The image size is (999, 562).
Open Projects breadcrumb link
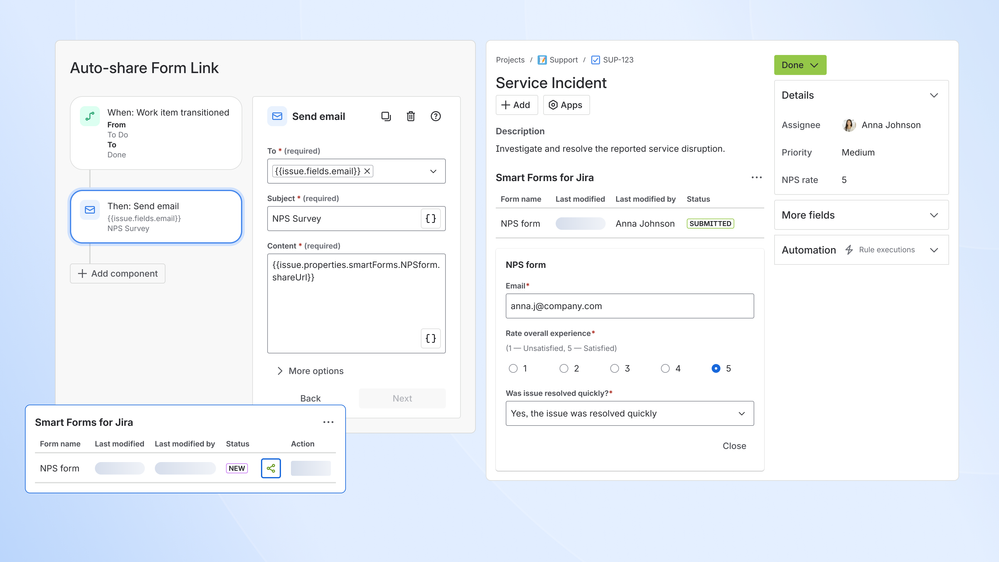[x=510, y=60]
